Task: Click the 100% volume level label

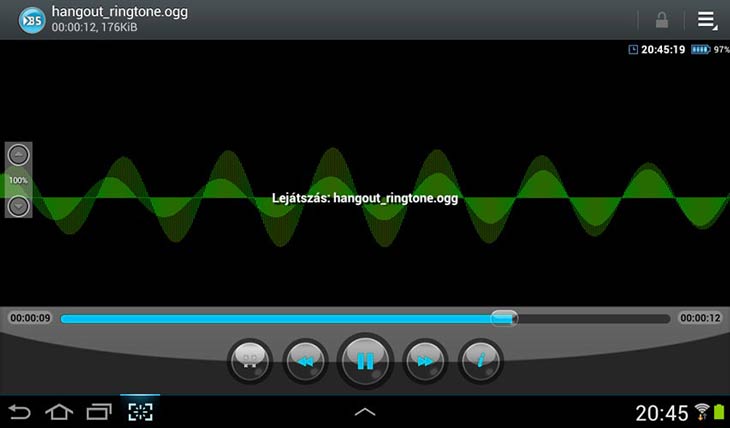Action: pos(18,180)
